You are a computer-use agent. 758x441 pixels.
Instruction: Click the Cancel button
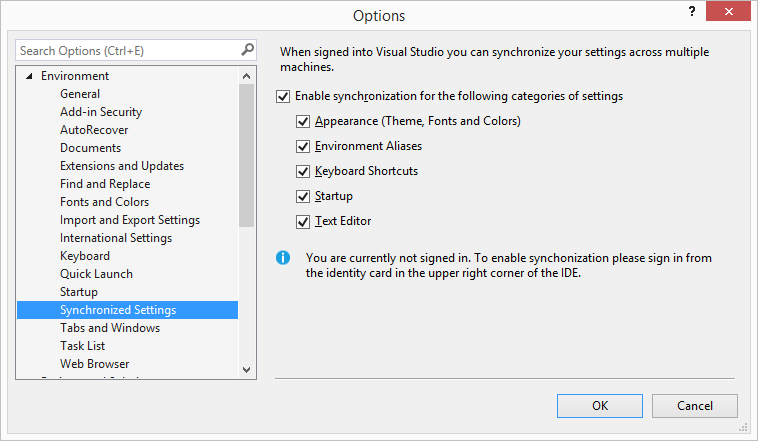coord(695,406)
